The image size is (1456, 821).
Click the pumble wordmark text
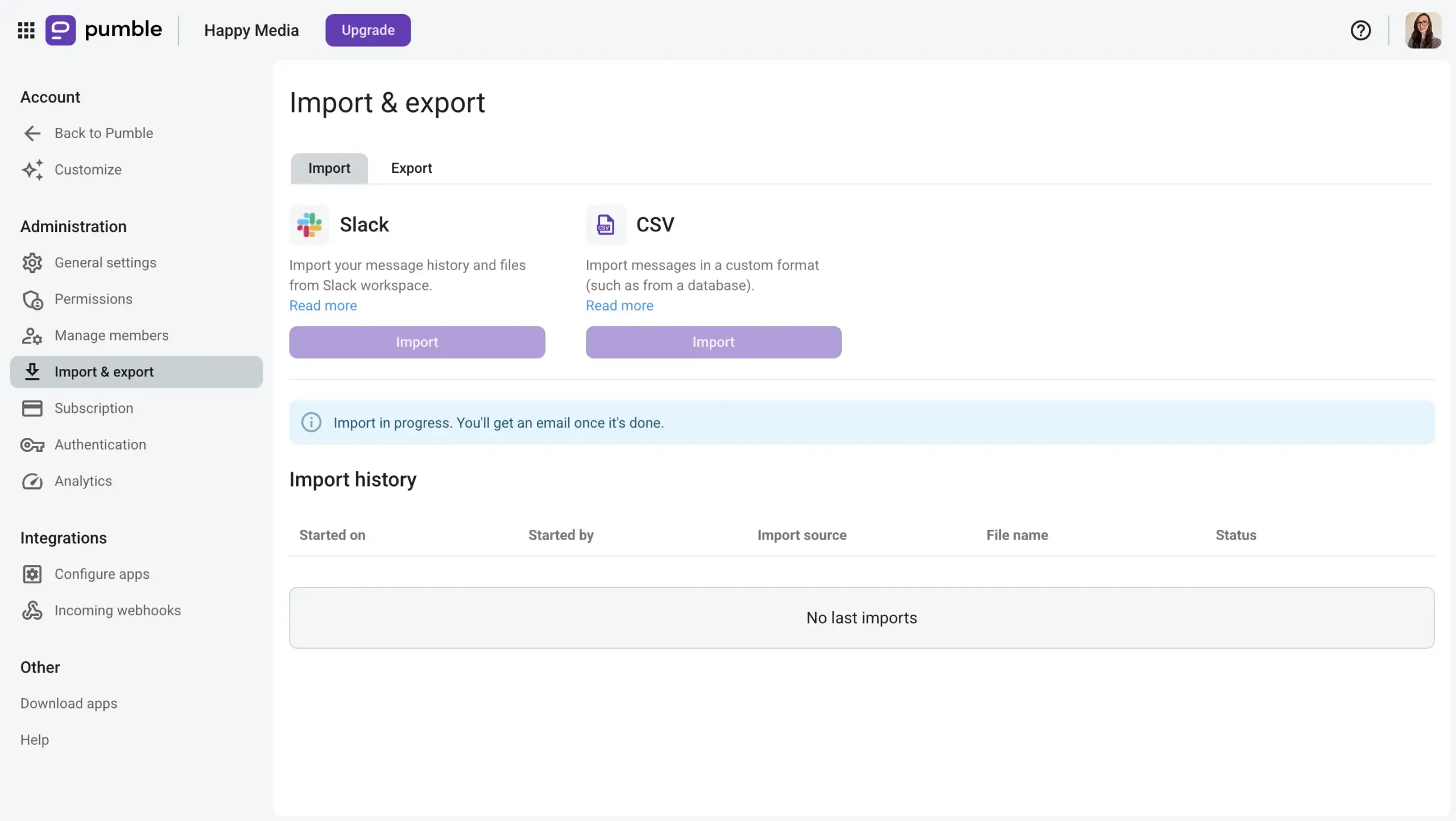tap(123, 30)
